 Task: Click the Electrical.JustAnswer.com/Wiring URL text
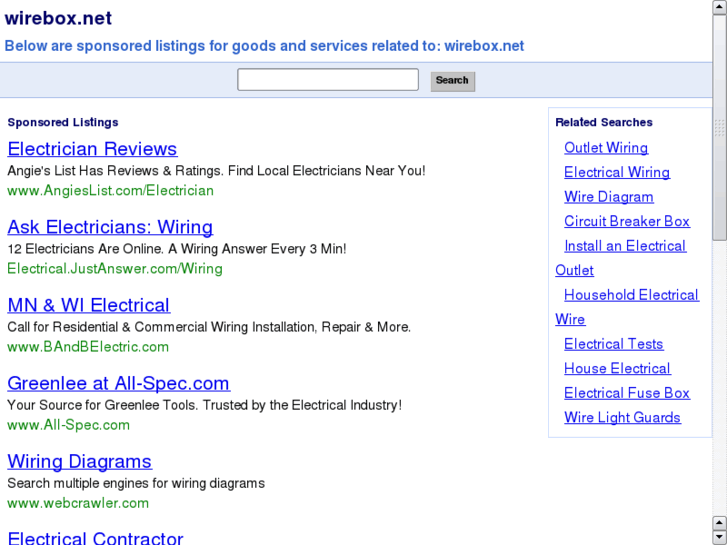(x=115, y=269)
